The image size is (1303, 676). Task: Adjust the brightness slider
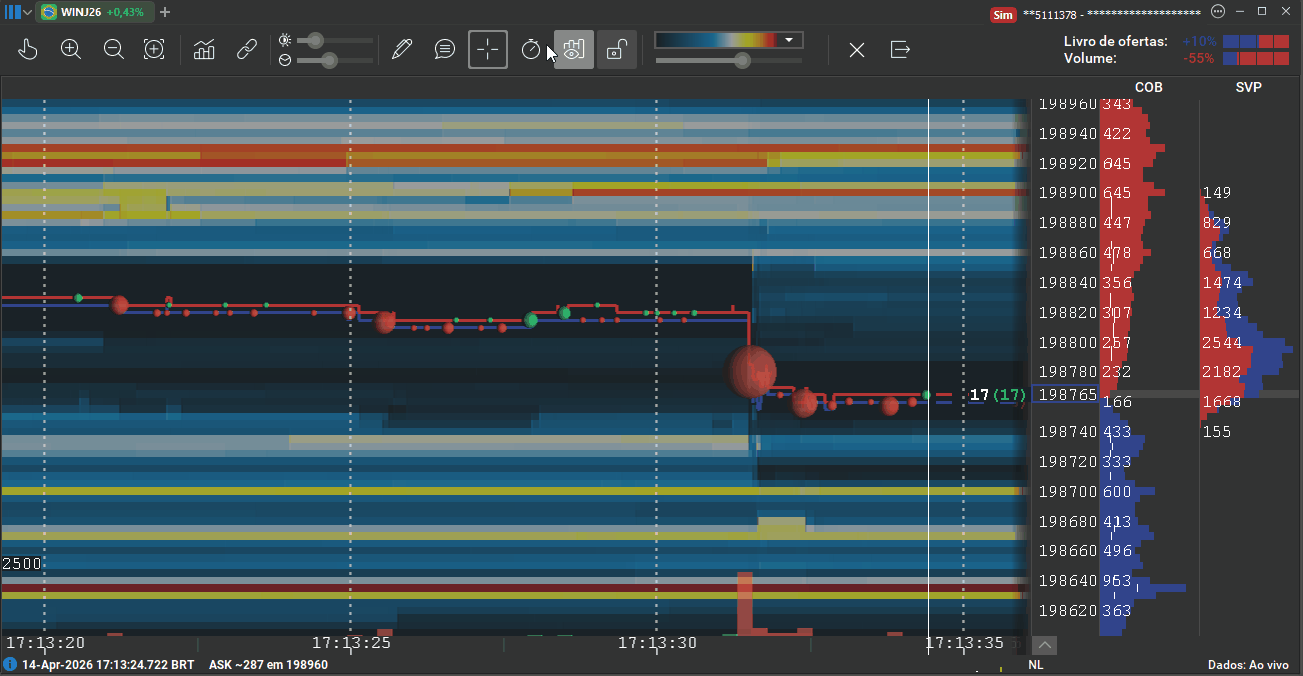coord(315,40)
